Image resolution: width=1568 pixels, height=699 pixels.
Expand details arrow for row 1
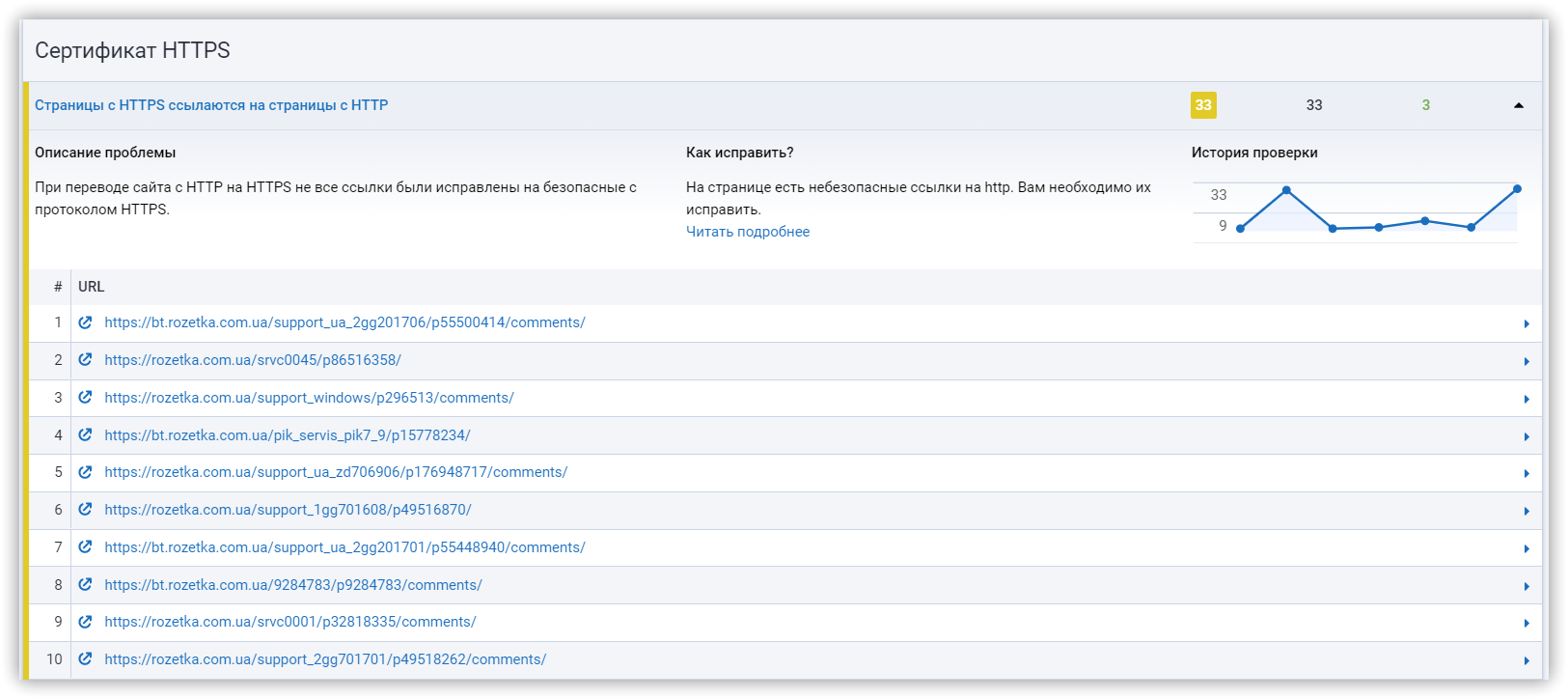[x=1527, y=324]
